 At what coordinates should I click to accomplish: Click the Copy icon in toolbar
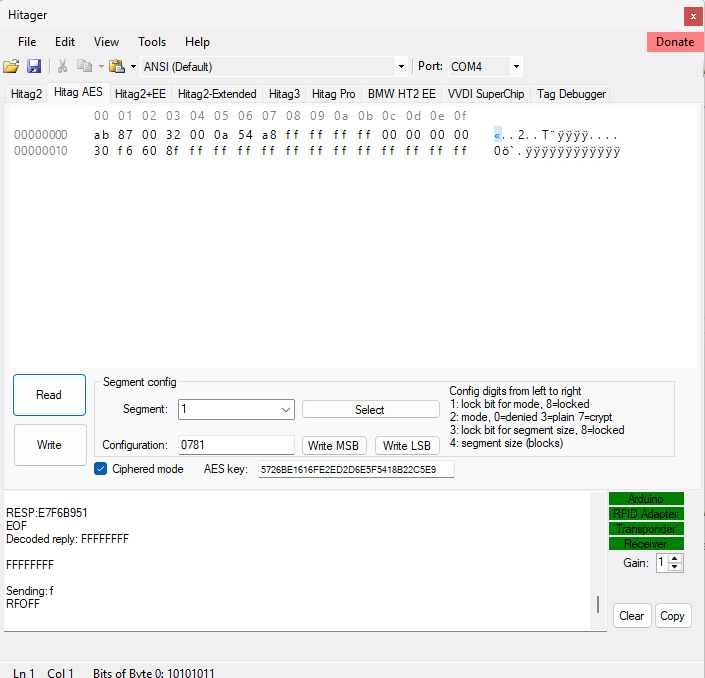coord(84,67)
